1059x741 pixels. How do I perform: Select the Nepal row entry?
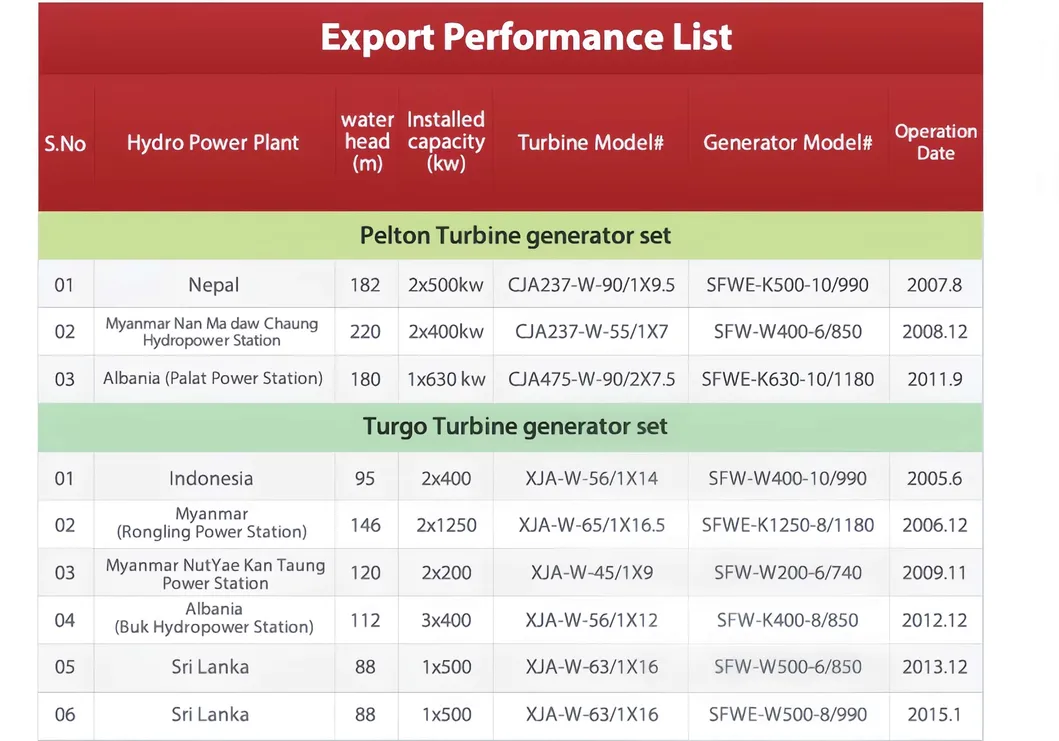213,283
